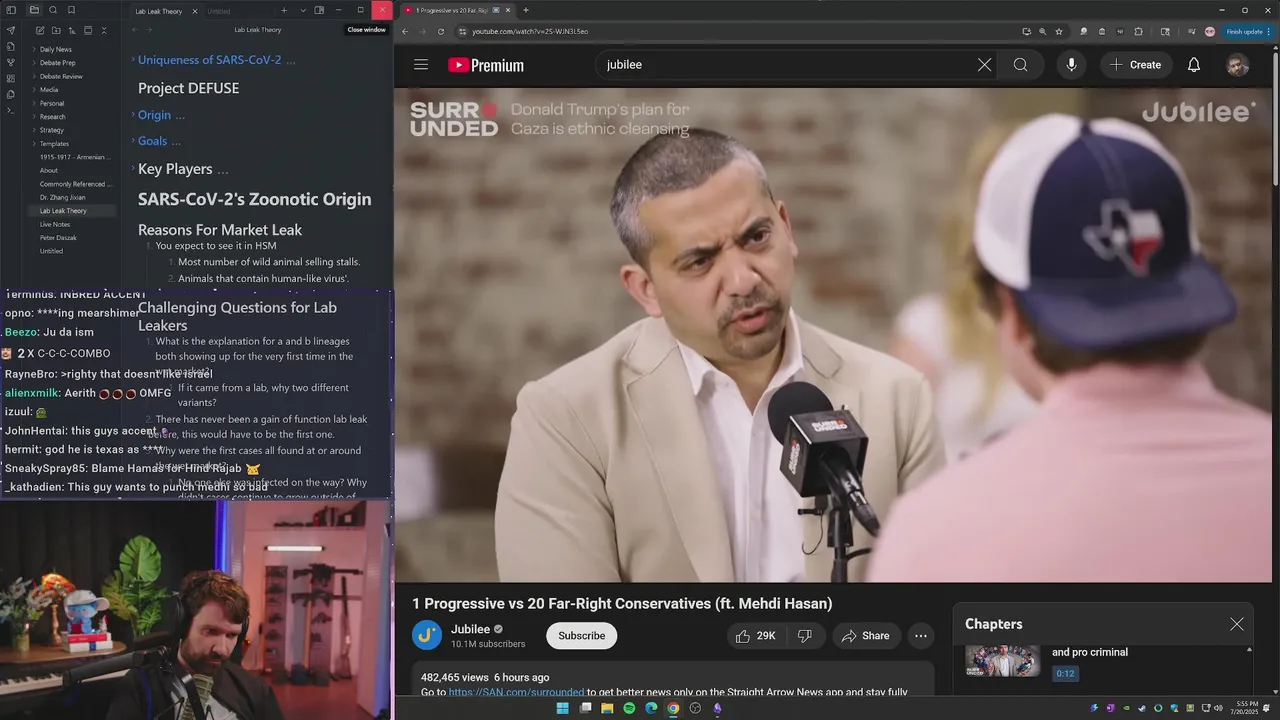The width and height of the screenshot is (1280, 720).
Task: Click the paper plane icon in Obsidian ribbon
Action: [x=11, y=30]
